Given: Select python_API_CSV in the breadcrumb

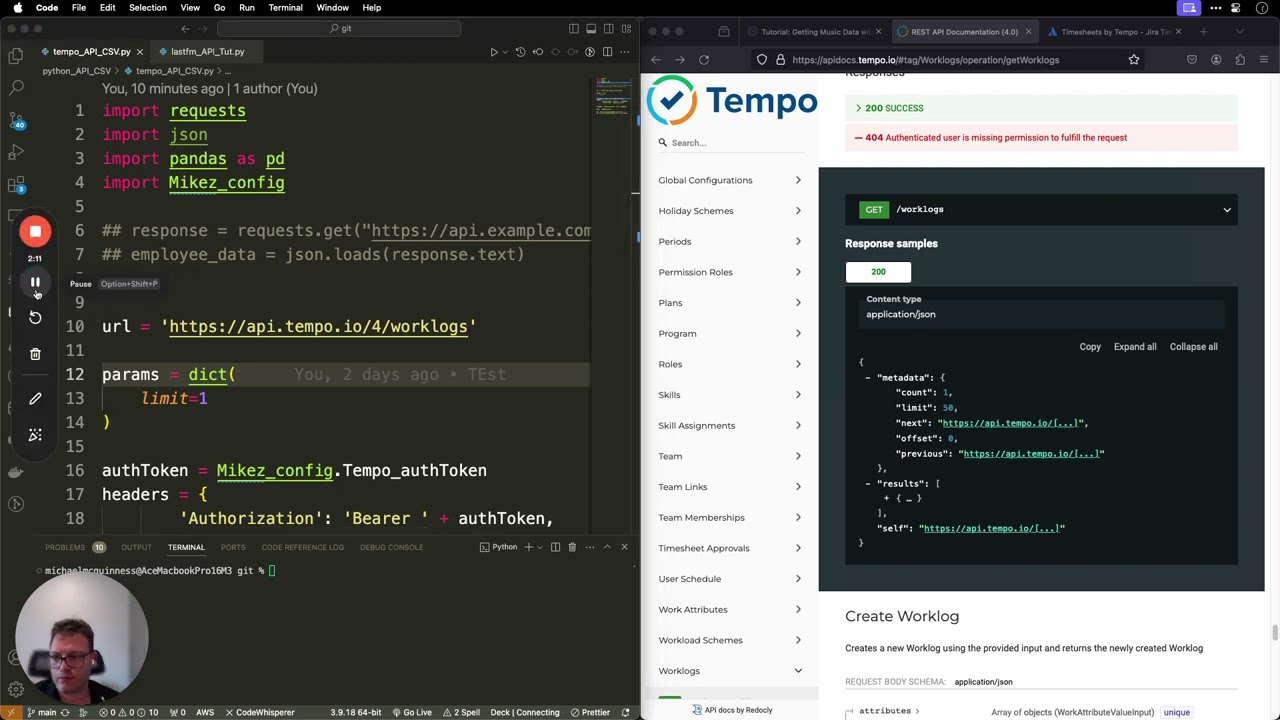Looking at the screenshot, I should point(76,71).
